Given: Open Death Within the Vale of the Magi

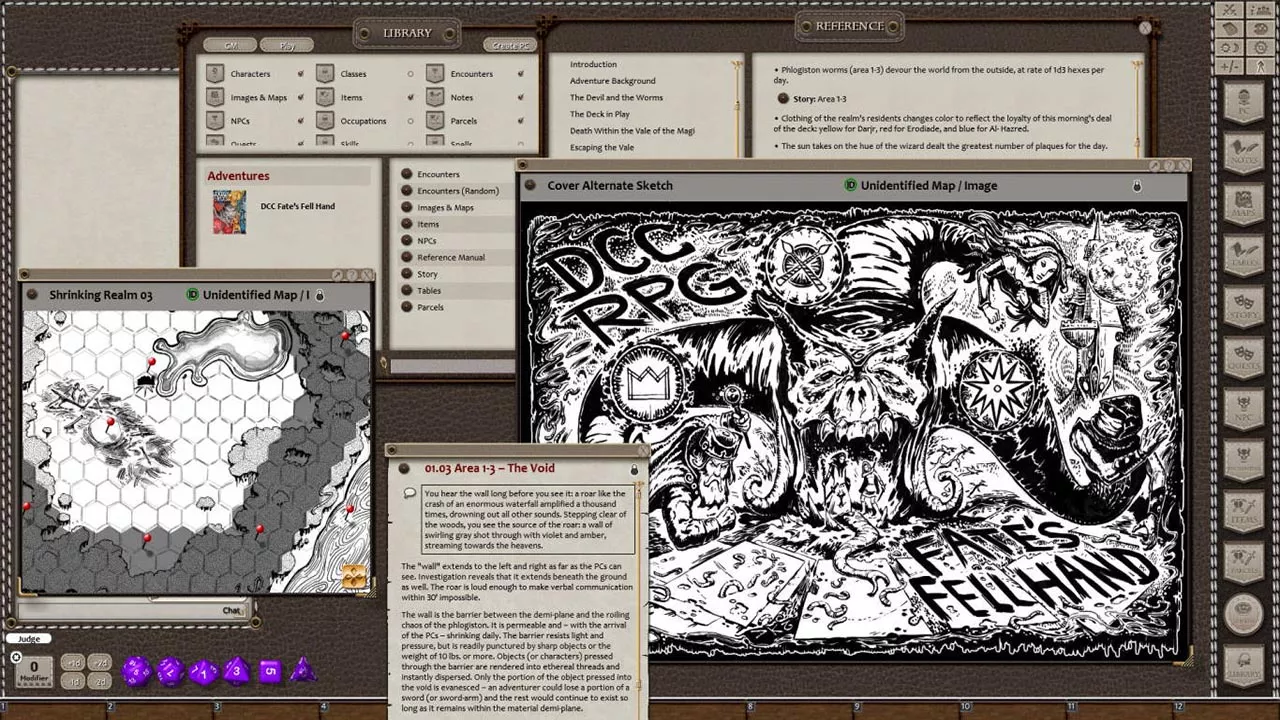Looking at the screenshot, I should point(632,131).
